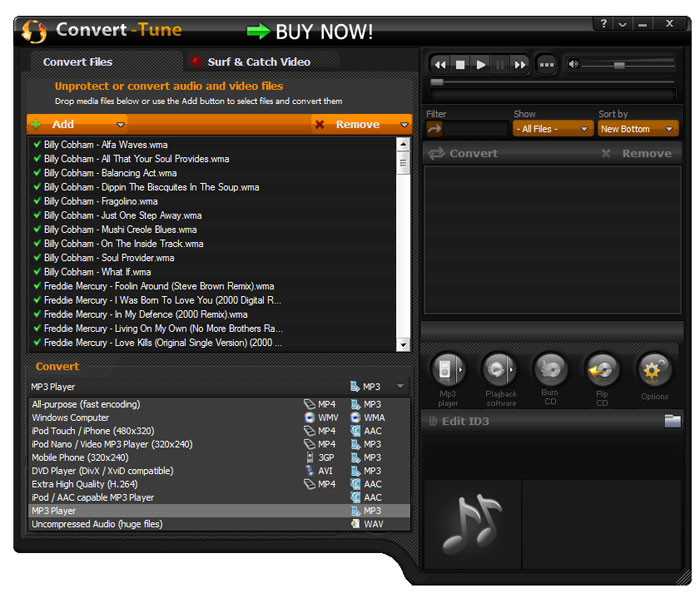Click the file list scroll up arrow
This screenshot has width=700, height=598.
pos(403,144)
